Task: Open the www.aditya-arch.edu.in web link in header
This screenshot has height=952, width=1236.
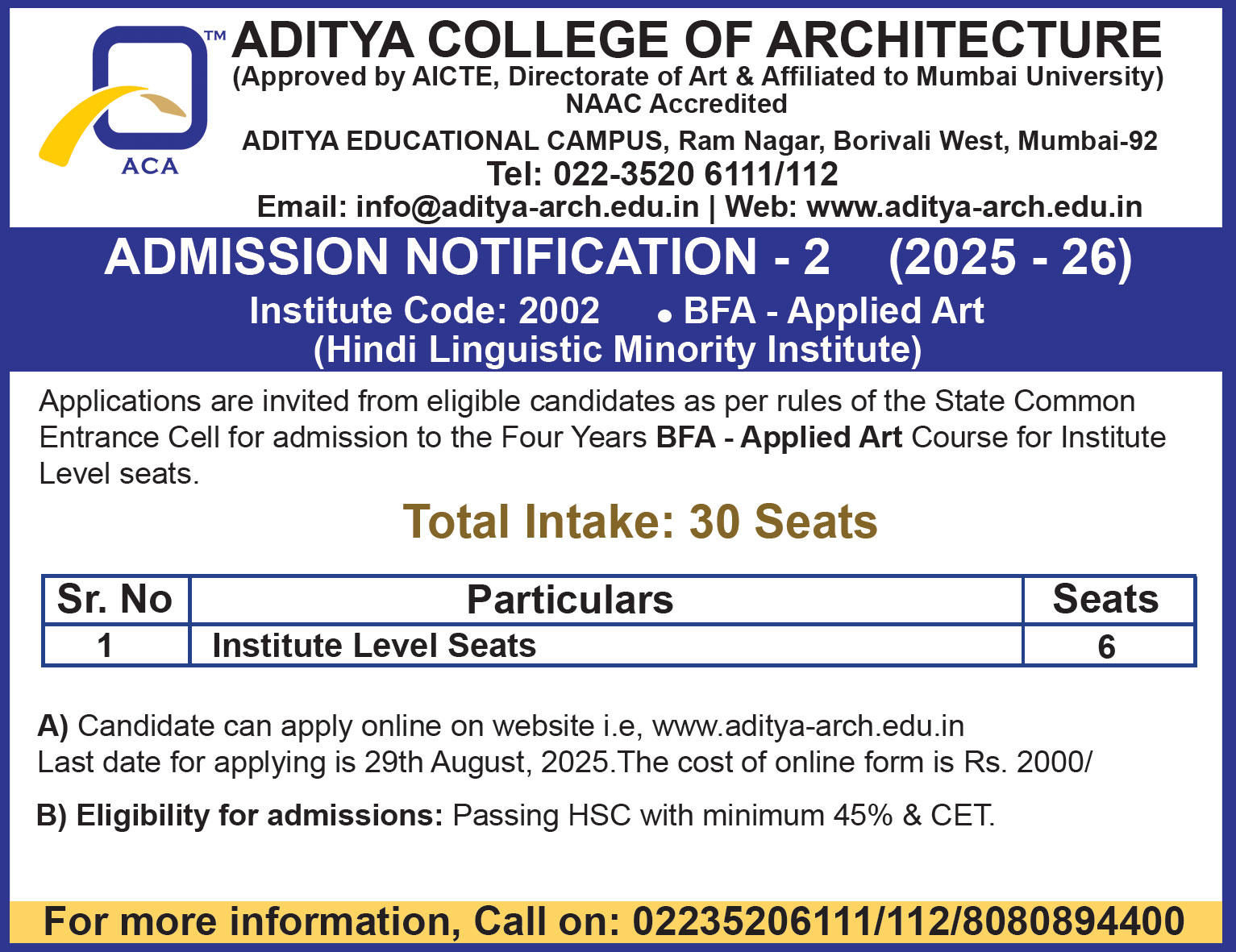Action: point(974,207)
